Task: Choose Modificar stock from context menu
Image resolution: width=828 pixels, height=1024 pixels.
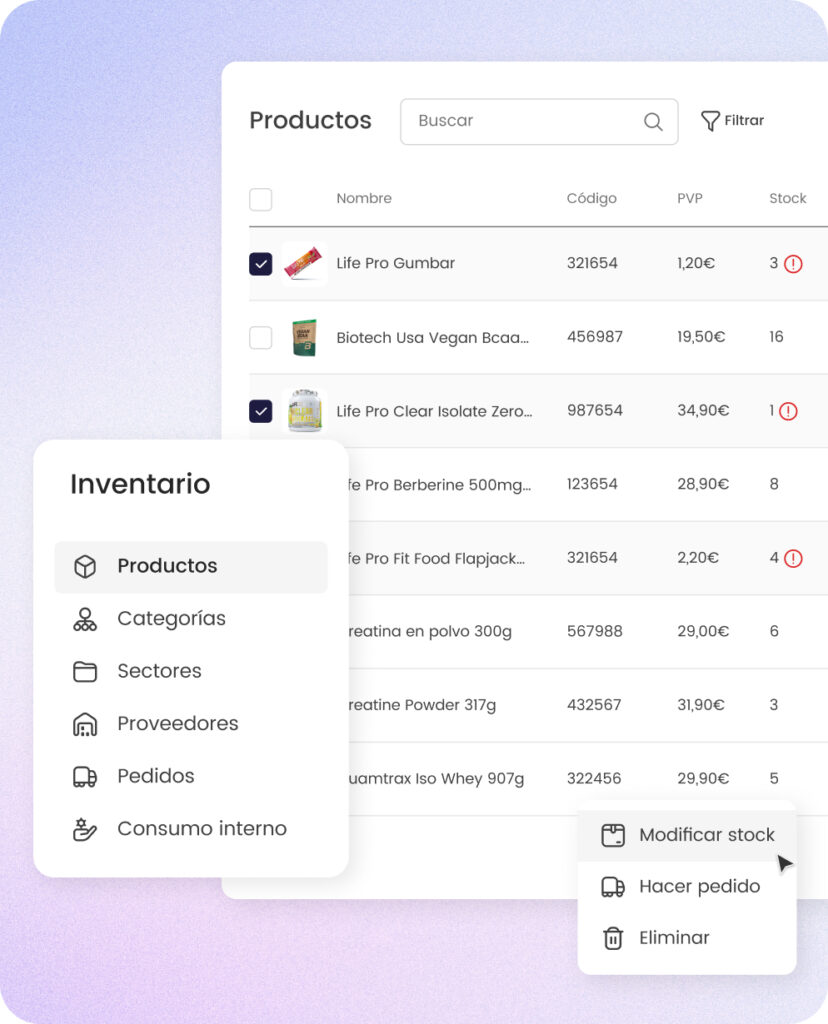Action: point(686,835)
